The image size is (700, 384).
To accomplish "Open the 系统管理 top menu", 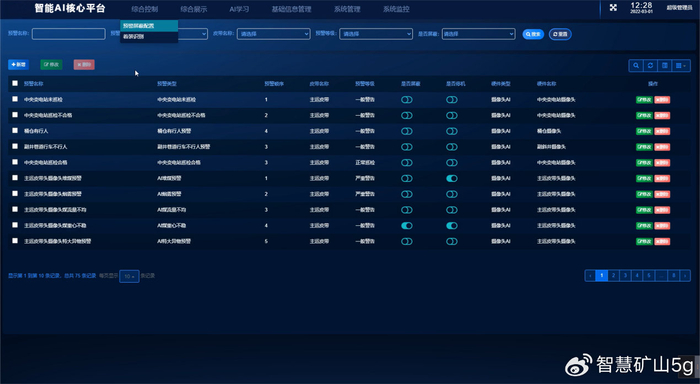I will 347,9.
